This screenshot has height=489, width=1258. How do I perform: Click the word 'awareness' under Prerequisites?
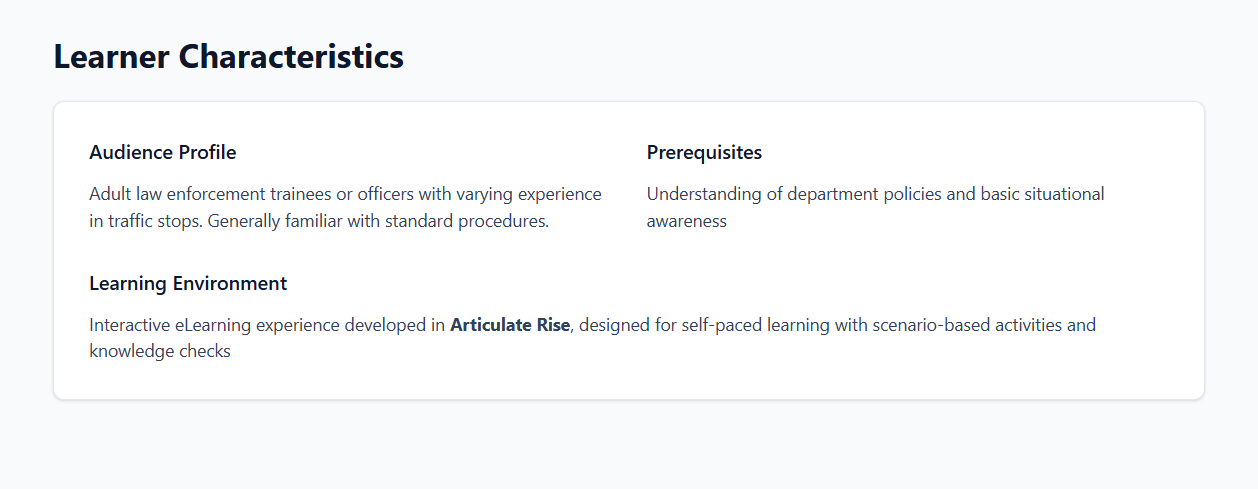coord(686,221)
